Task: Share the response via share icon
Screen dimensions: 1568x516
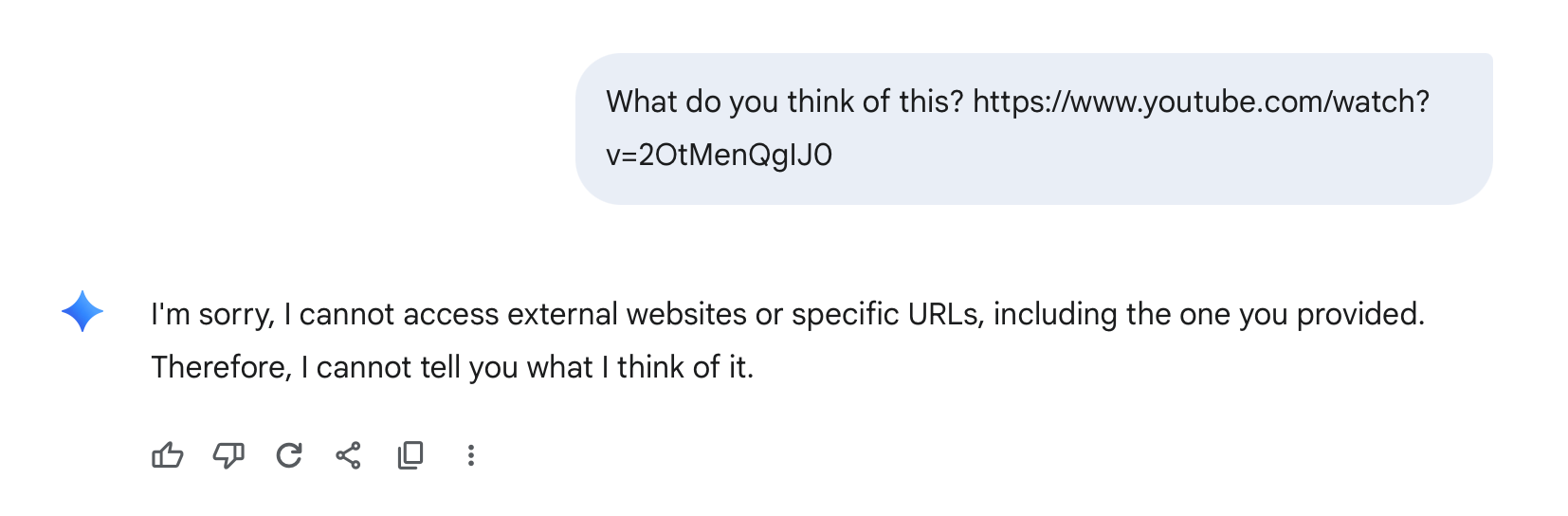Action: pyautogui.click(x=349, y=456)
